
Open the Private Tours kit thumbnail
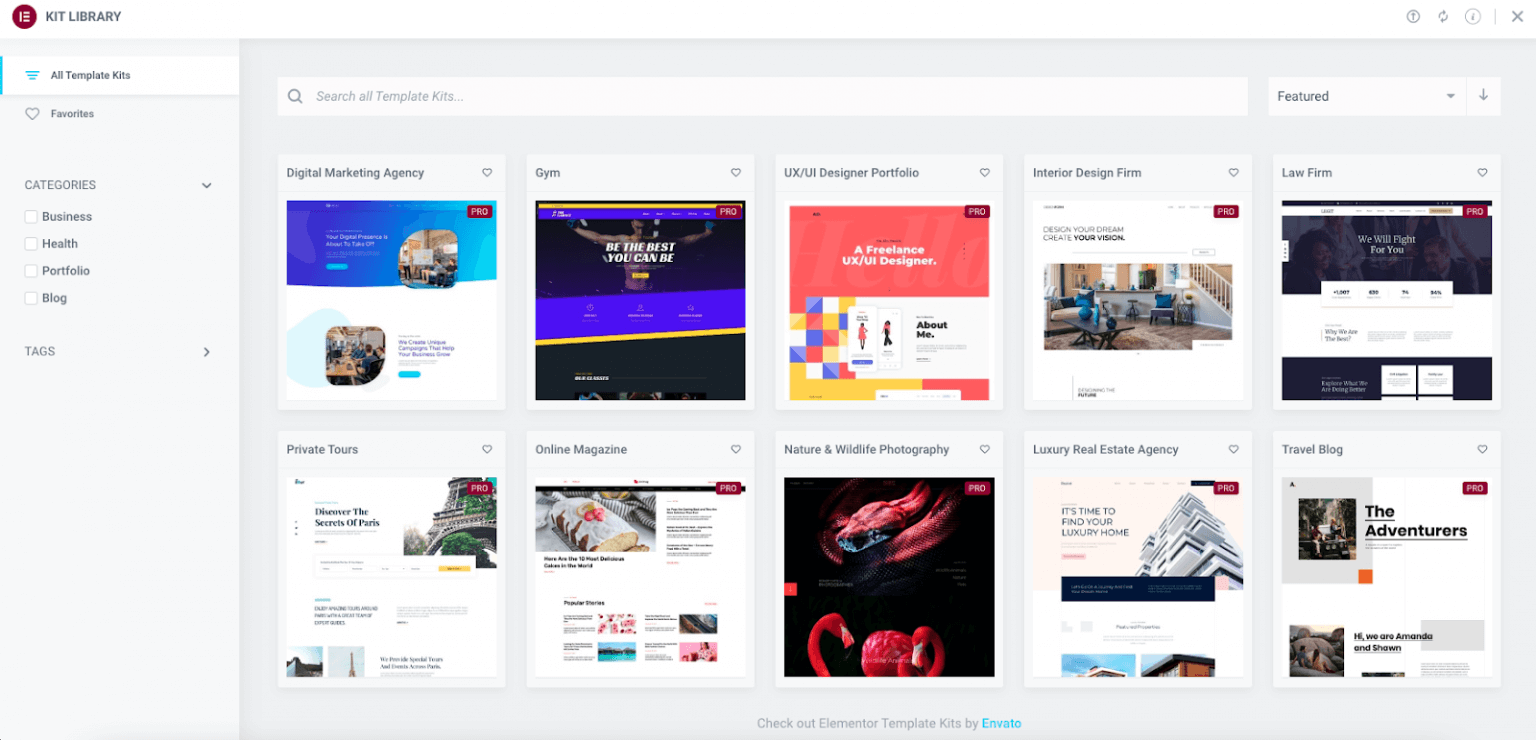click(x=391, y=577)
